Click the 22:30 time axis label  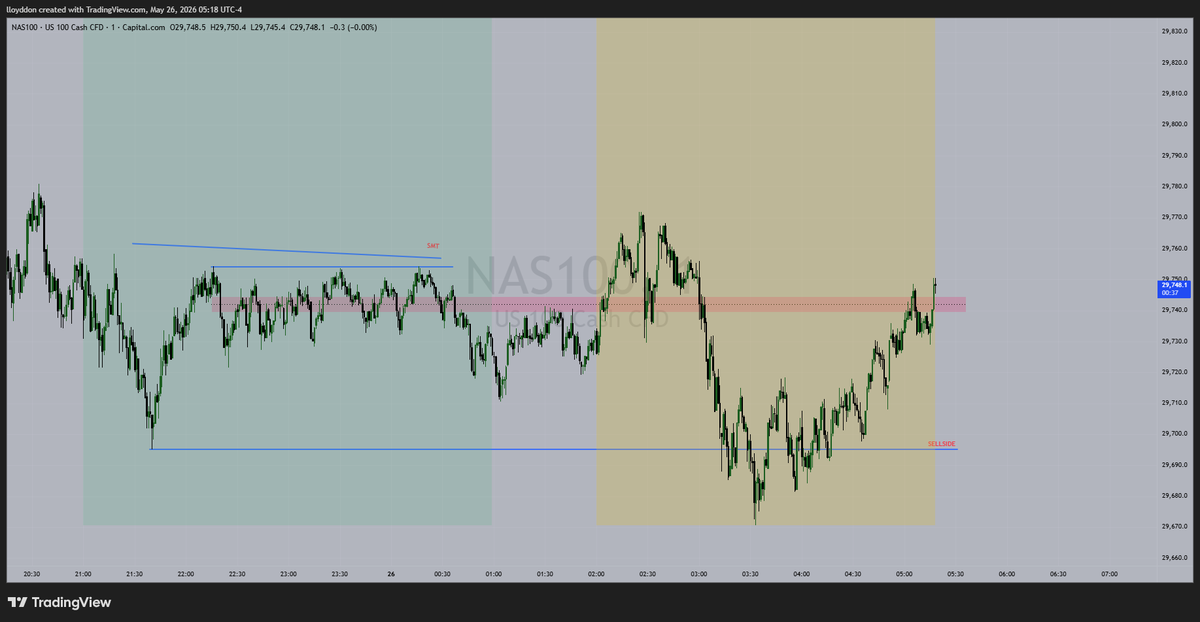pos(237,574)
